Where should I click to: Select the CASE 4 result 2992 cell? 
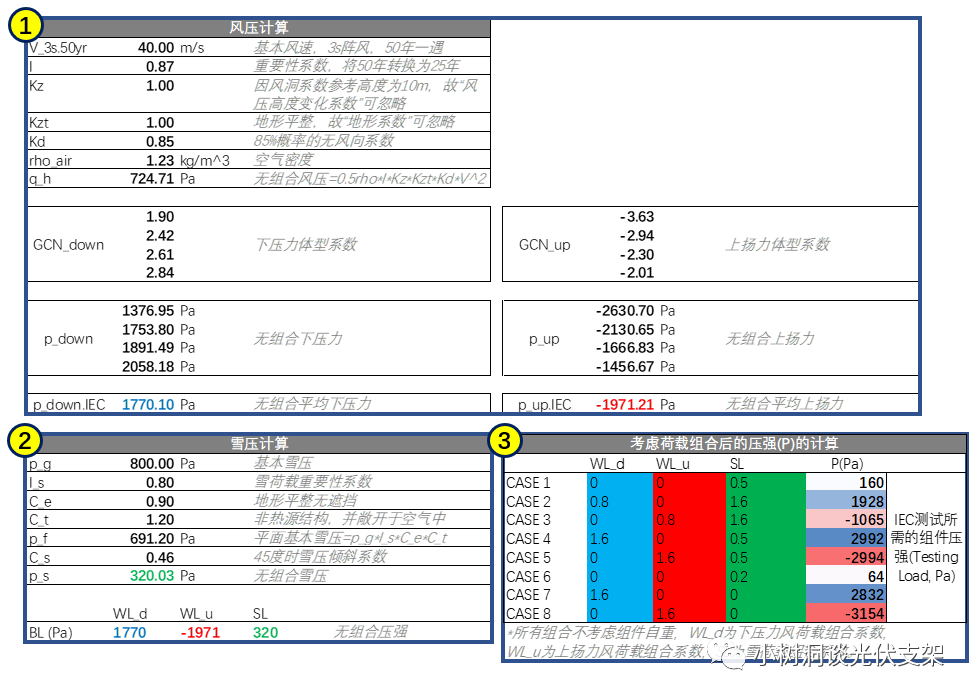pyautogui.click(x=845, y=539)
